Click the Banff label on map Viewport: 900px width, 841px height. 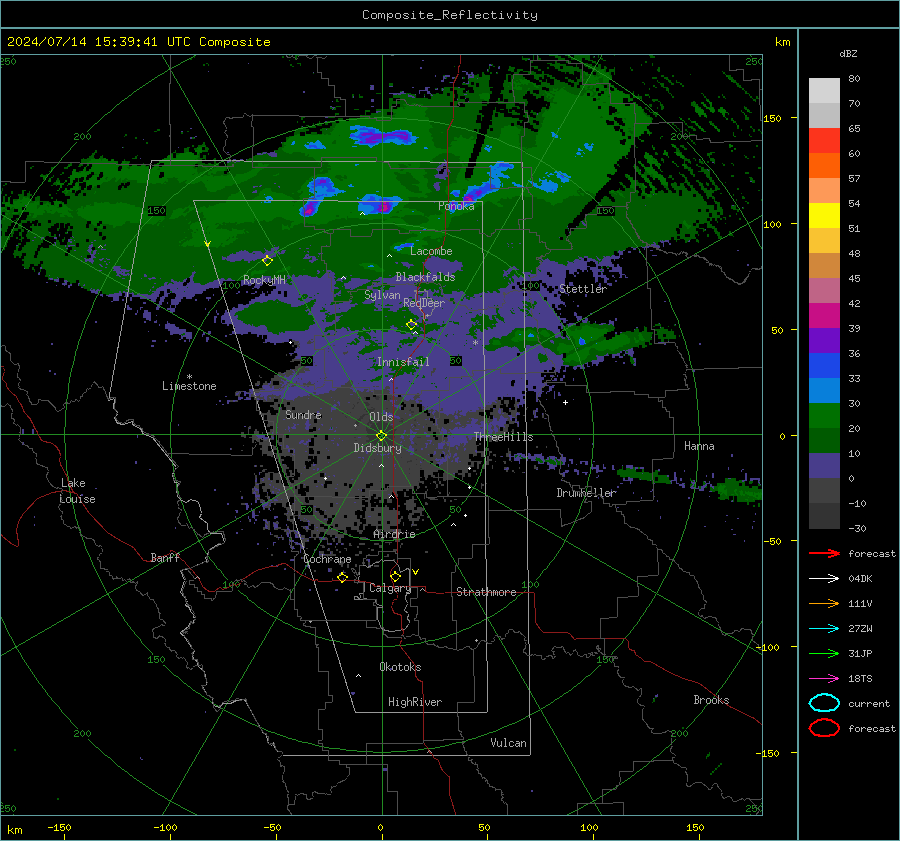(165, 558)
